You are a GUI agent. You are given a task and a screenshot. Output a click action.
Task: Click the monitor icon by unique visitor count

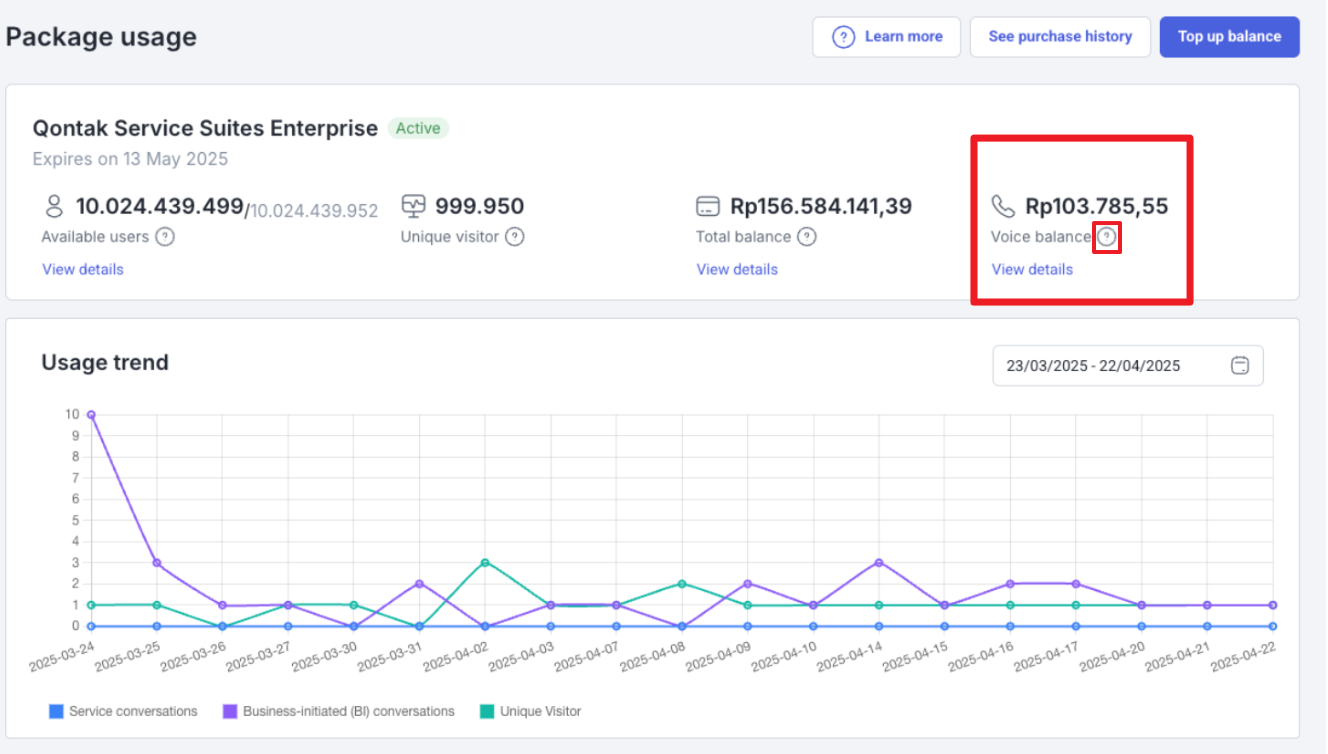413,207
